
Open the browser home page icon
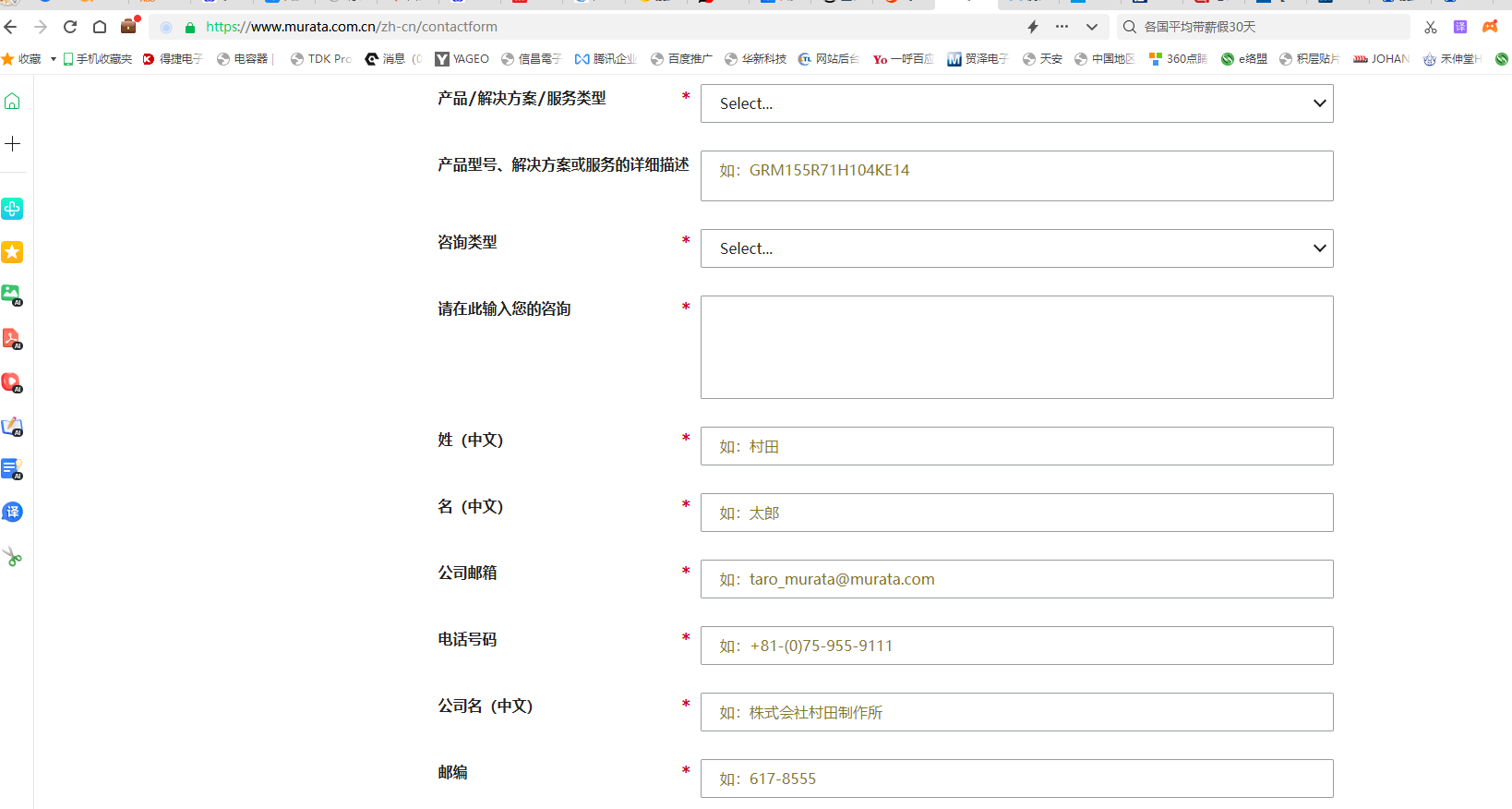[x=100, y=27]
